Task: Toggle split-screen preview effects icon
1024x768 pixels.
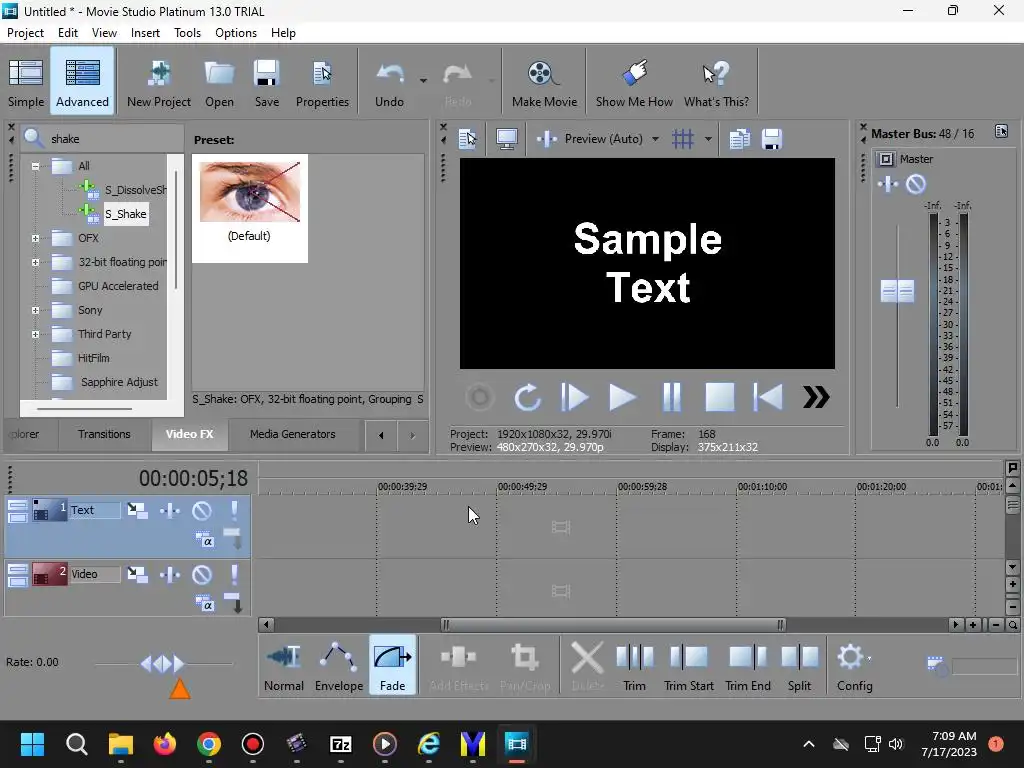Action: pos(547,139)
